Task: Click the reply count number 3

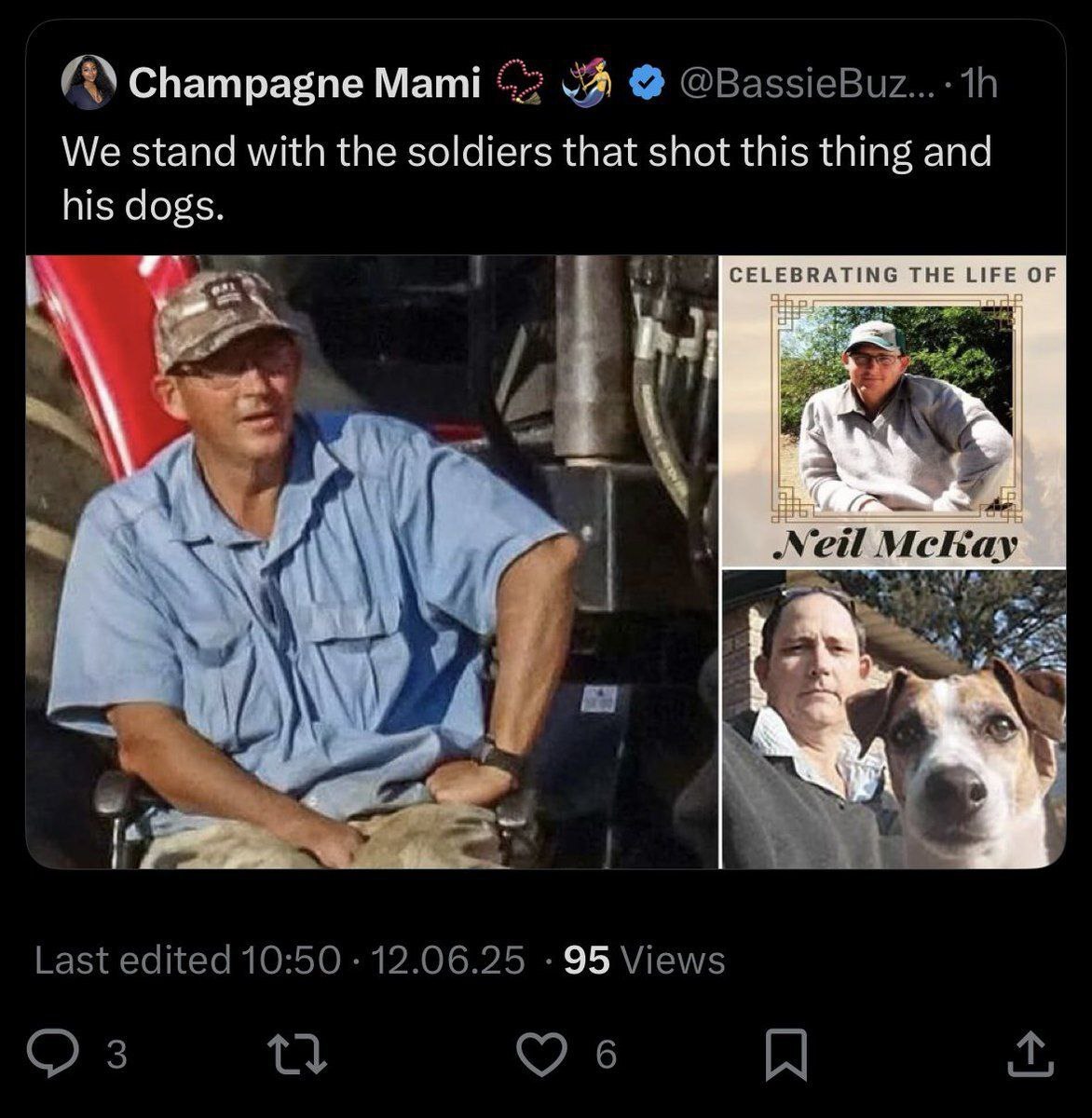Action: click(x=116, y=1055)
